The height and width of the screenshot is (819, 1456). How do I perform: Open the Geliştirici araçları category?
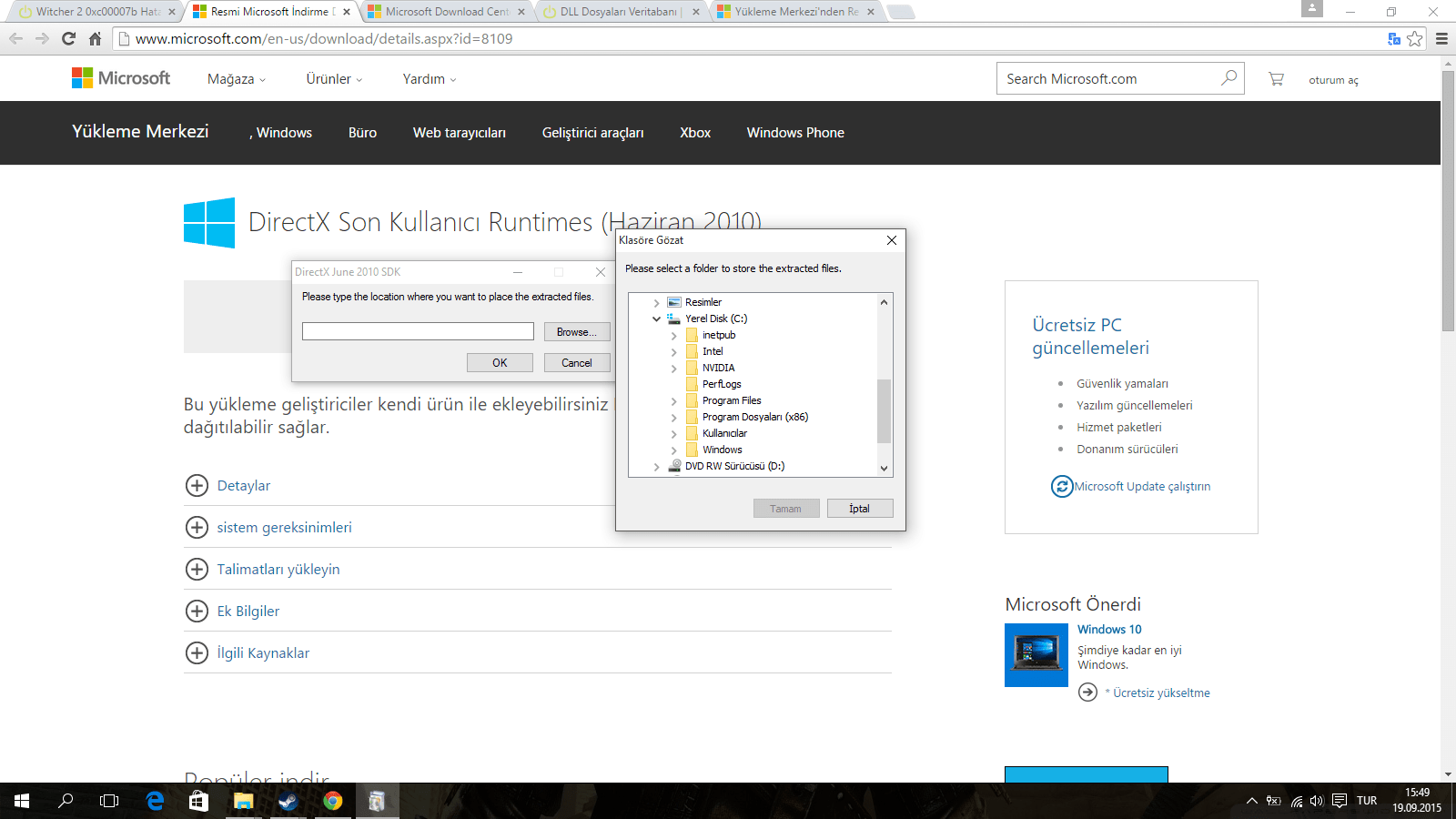tap(592, 133)
